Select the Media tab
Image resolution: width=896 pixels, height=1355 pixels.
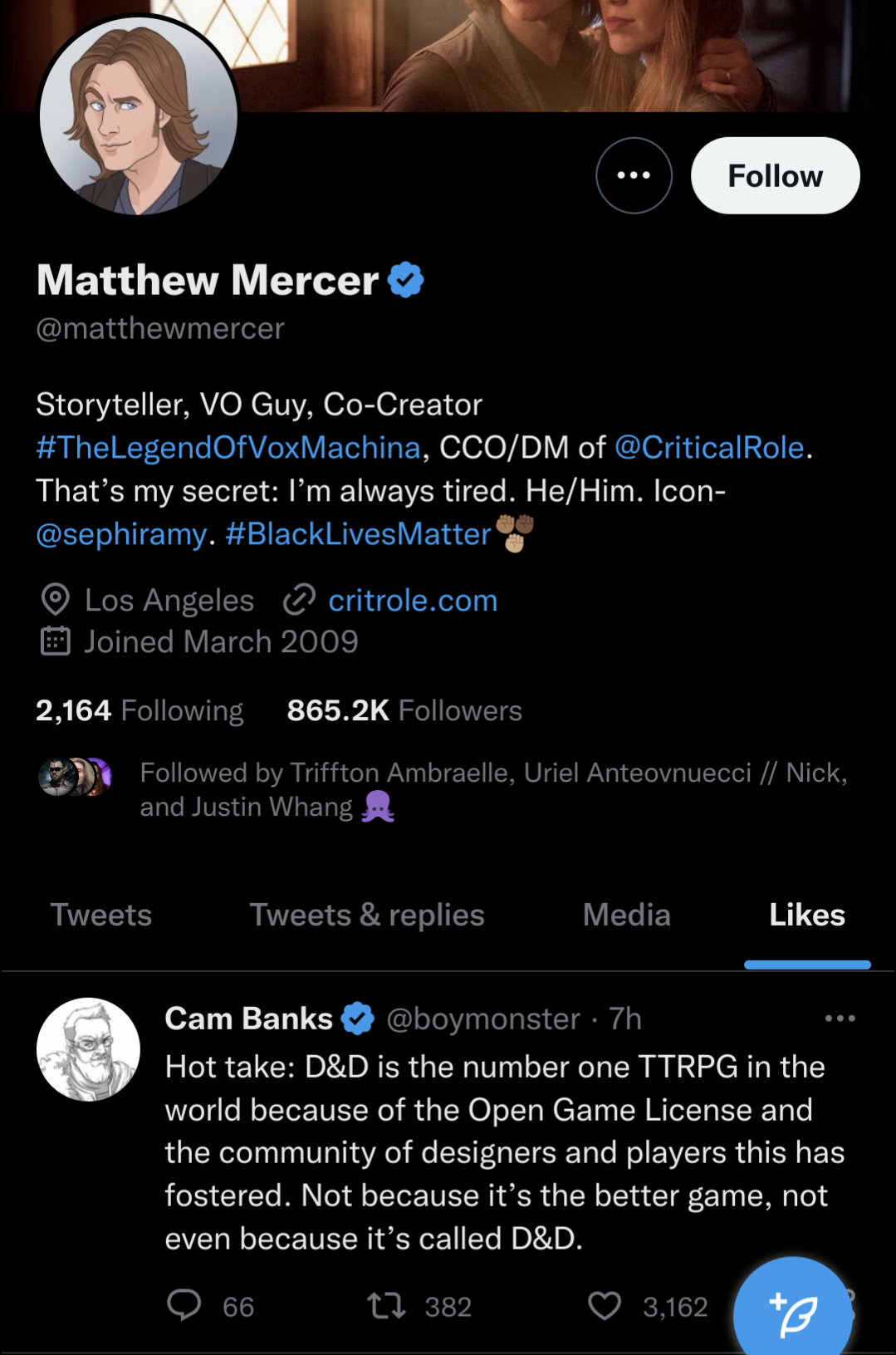tap(626, 915)
